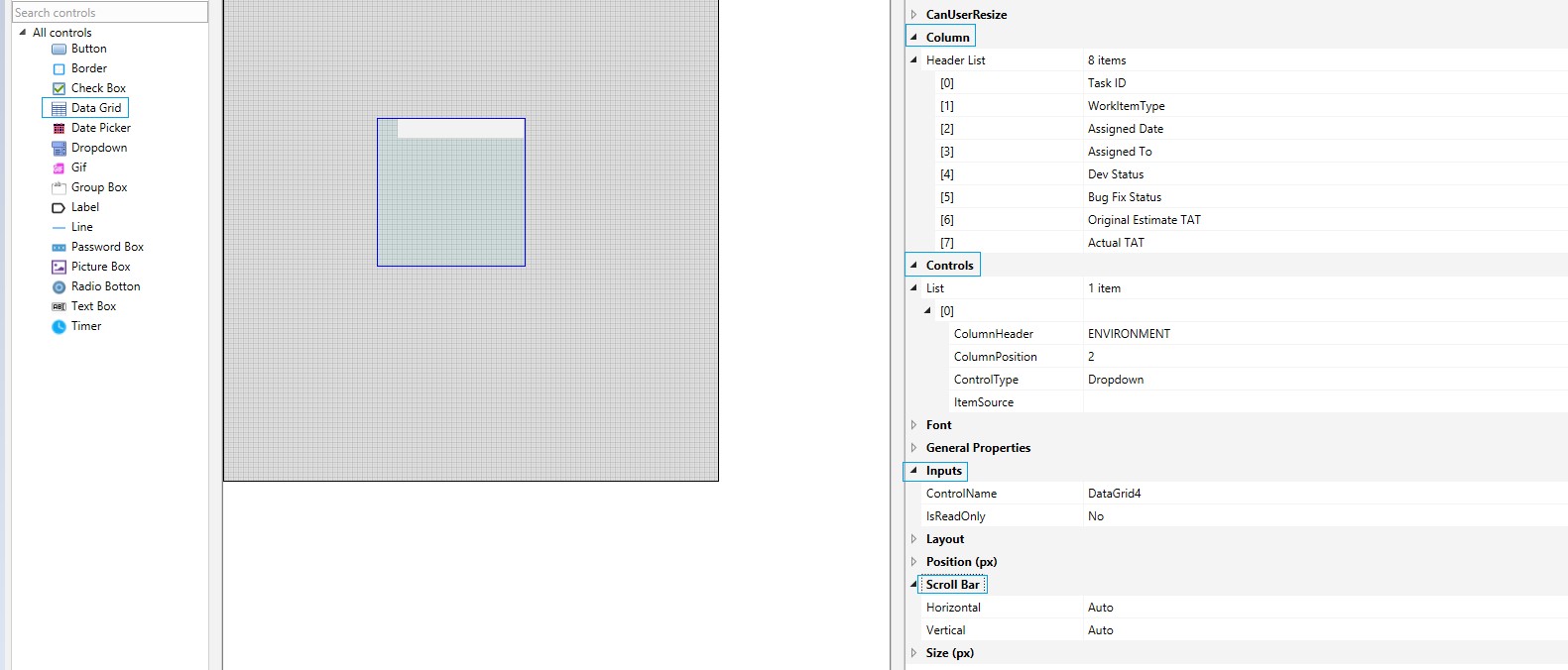Click the Timer control icon
Screen dimensions: 1568x670
tap(59, 326)
